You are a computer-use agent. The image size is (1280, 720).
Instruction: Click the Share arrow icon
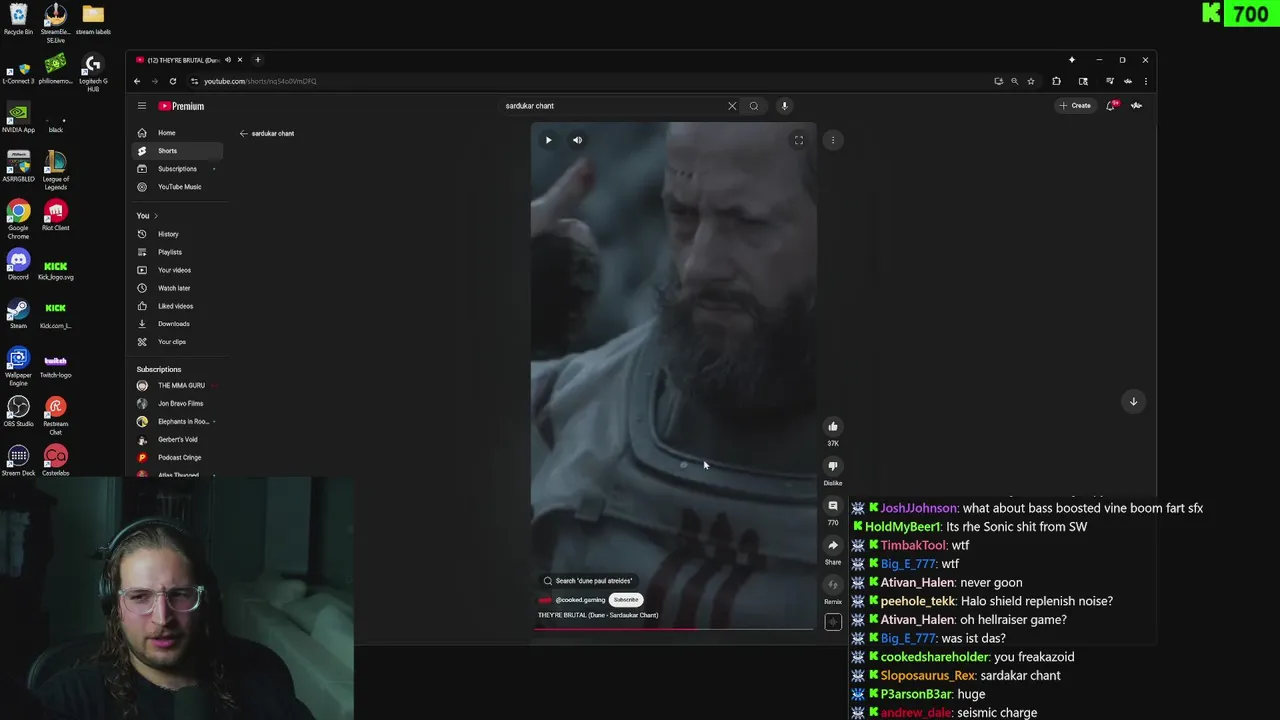point(833,545)
